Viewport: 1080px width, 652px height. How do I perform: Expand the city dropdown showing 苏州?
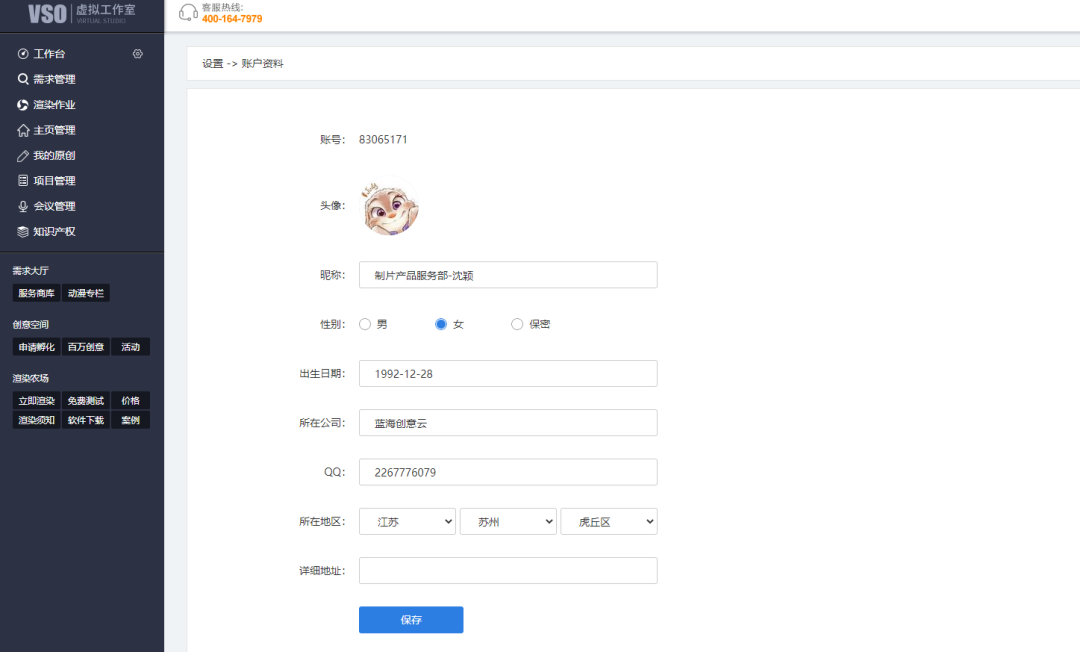(x=508, y=522)
